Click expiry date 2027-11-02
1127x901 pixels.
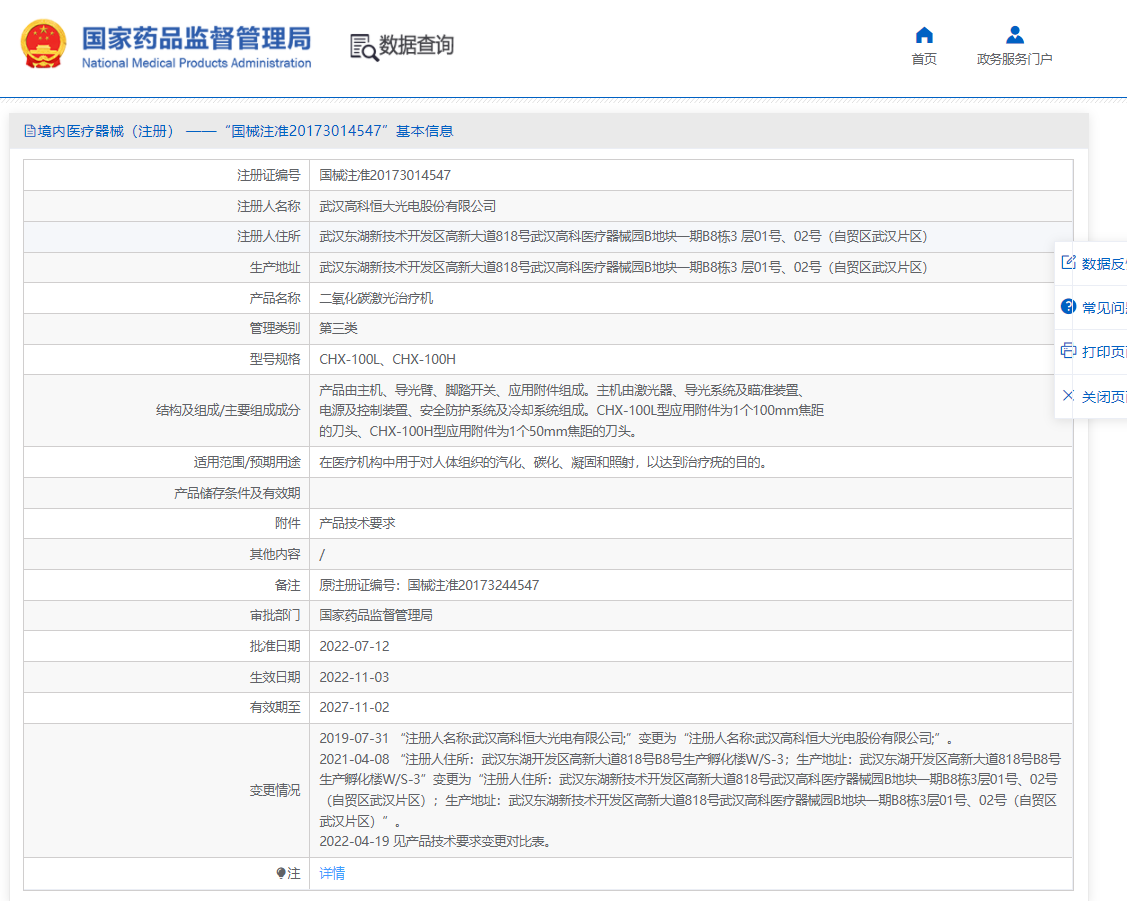point(354,707)
